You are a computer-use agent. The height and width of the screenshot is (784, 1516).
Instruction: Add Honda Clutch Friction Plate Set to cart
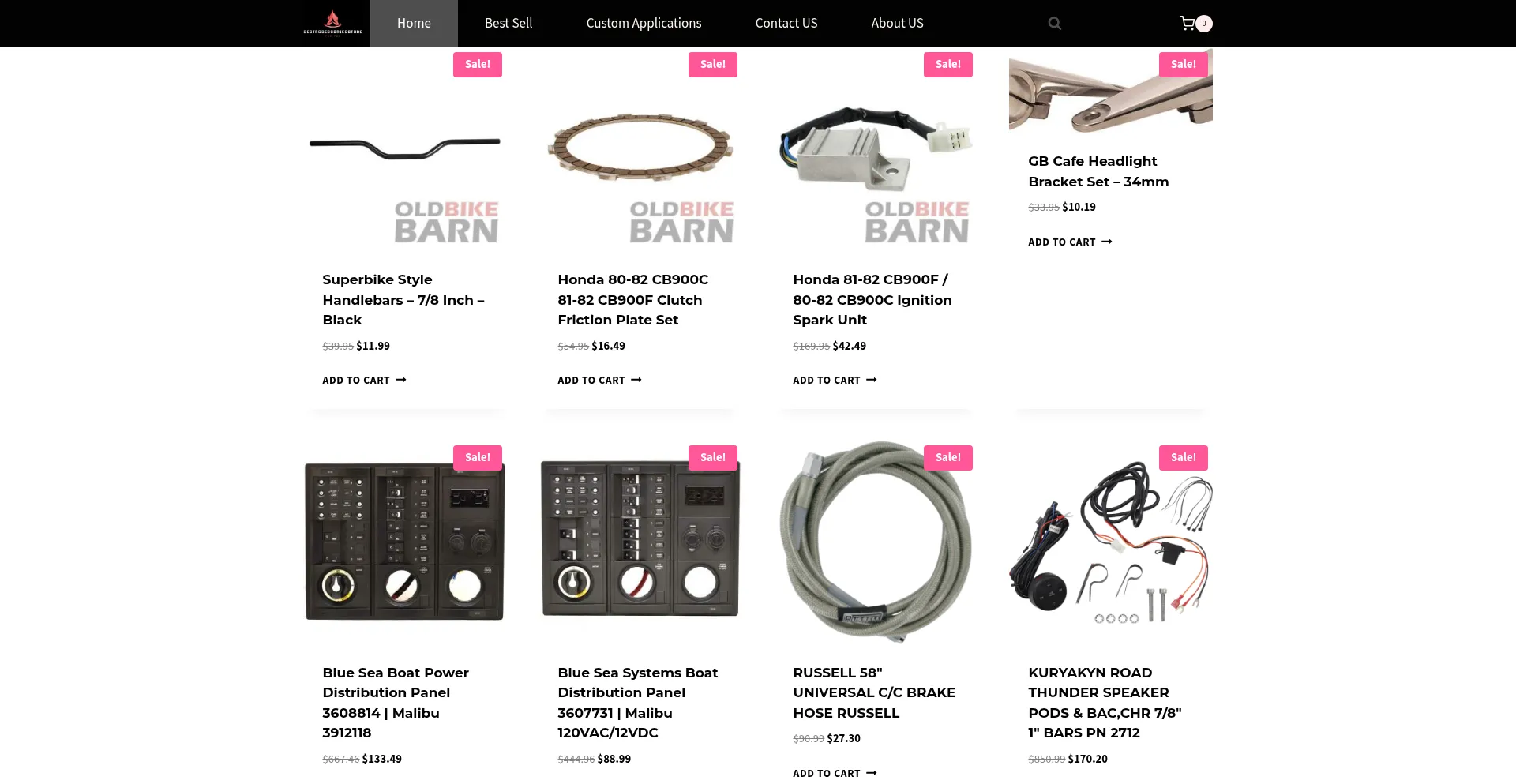[599, 381]
